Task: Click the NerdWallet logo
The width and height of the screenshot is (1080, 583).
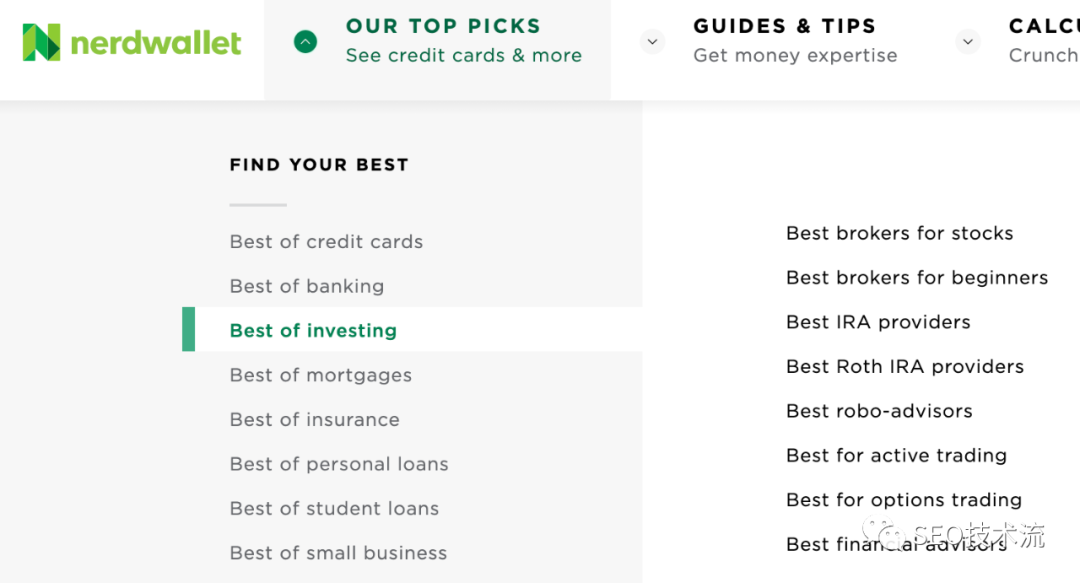Action: point(132,42)
